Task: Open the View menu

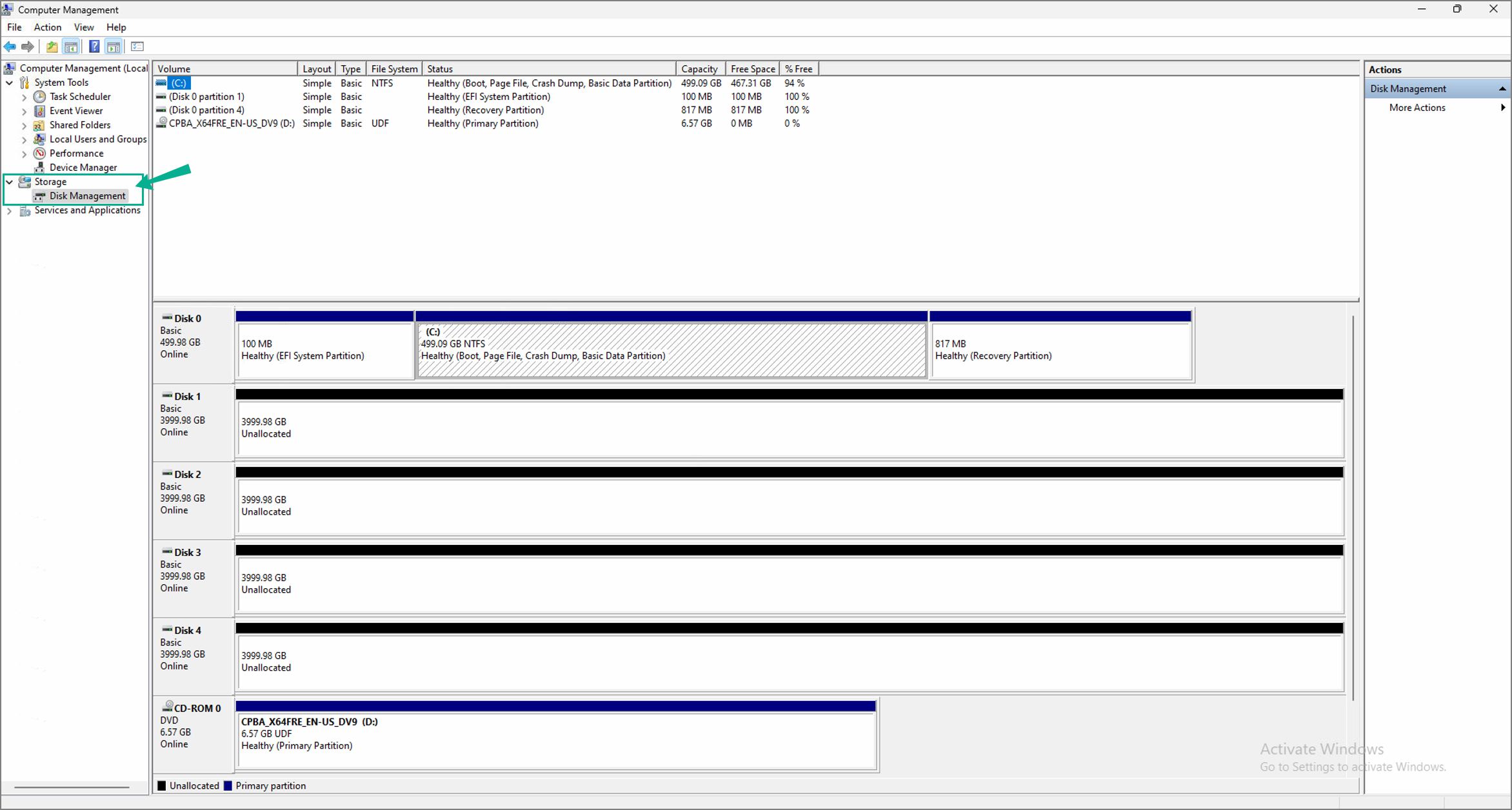Action: pos(84,27)
